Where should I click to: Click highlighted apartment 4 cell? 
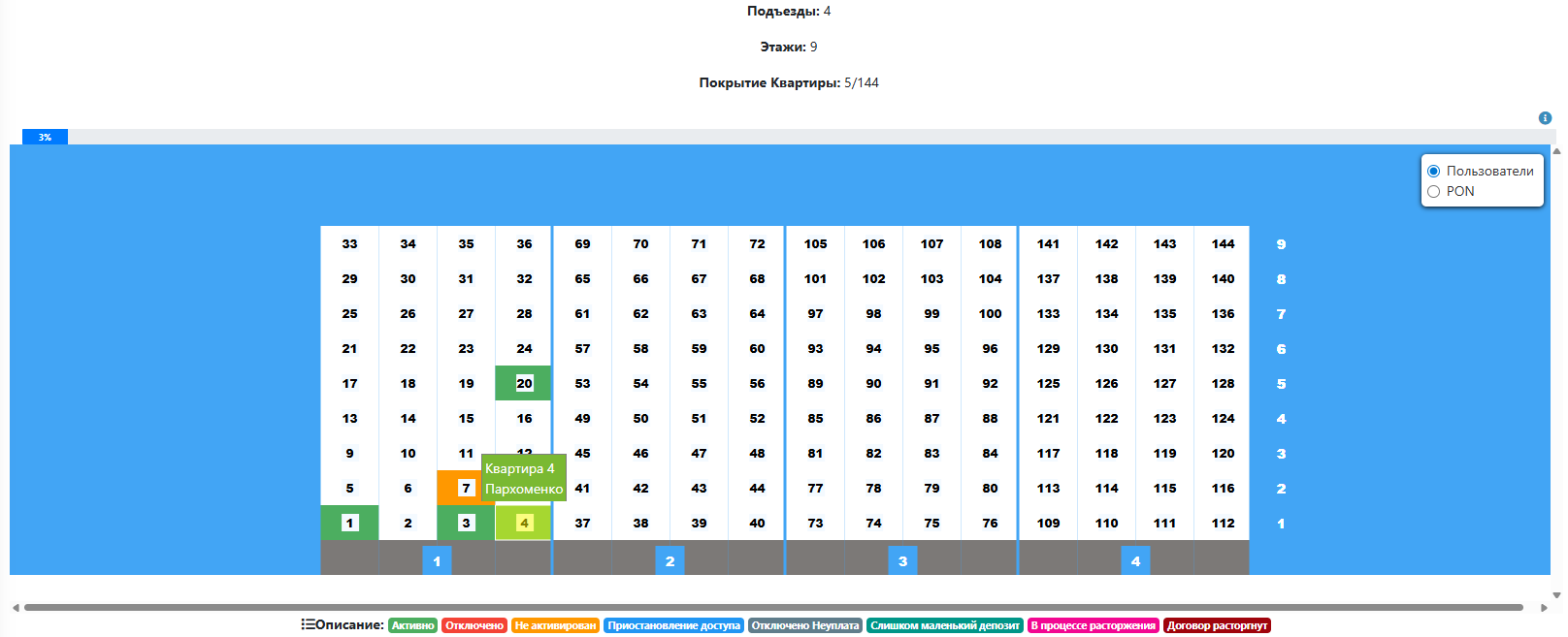524,524
